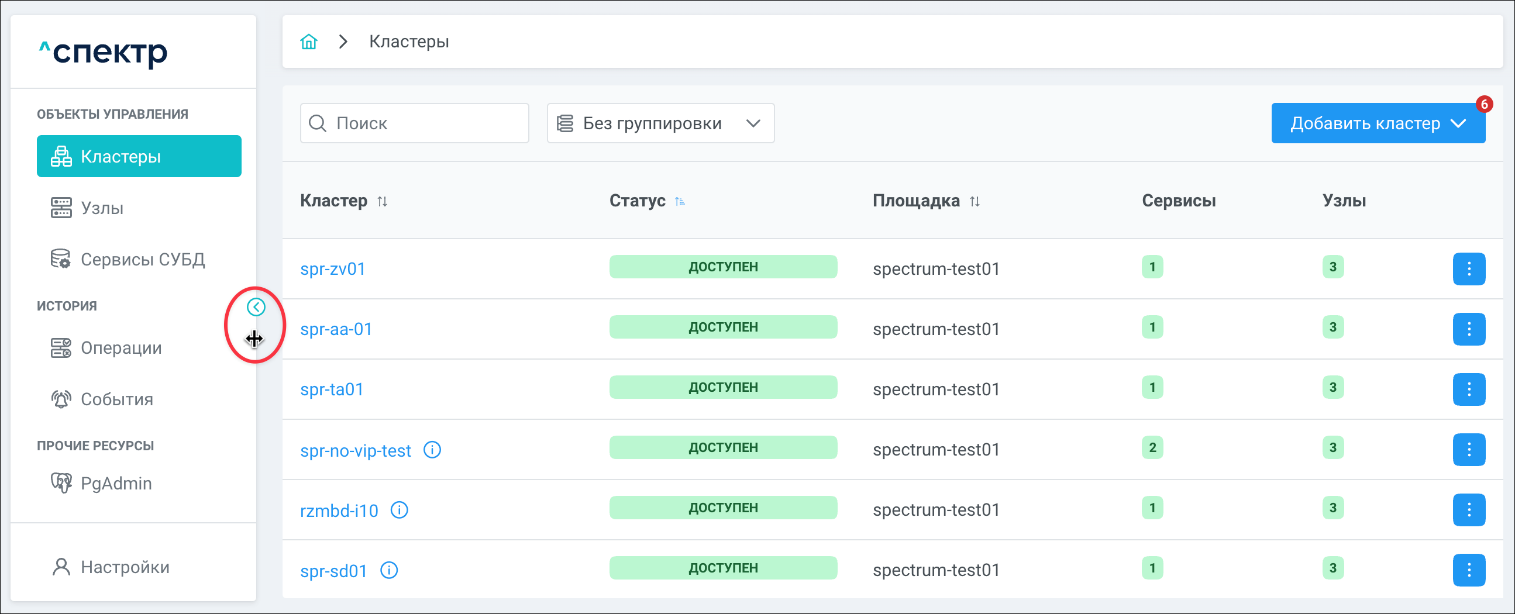
Task: Open three-dot actions menu for spr-ta01
Action: [1468, 389]
